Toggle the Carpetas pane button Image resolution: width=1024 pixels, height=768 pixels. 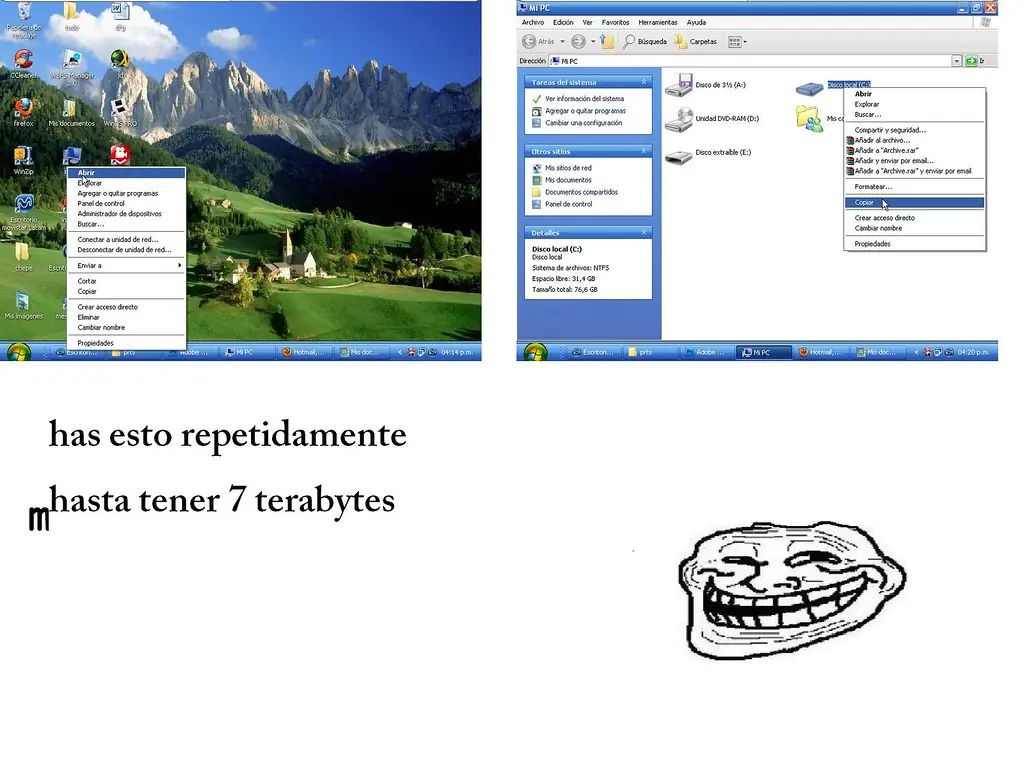(696, 41)
